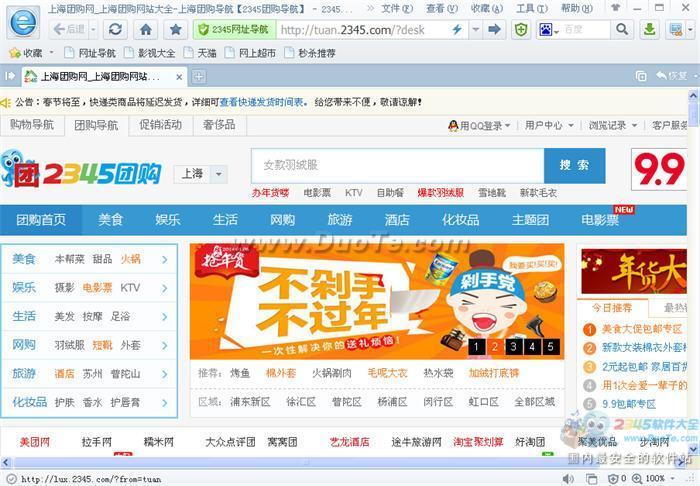Expand the 旅游 category row arrow
Image resolution: width=700 pixels, height=486 pixels.
pos(165,374)
